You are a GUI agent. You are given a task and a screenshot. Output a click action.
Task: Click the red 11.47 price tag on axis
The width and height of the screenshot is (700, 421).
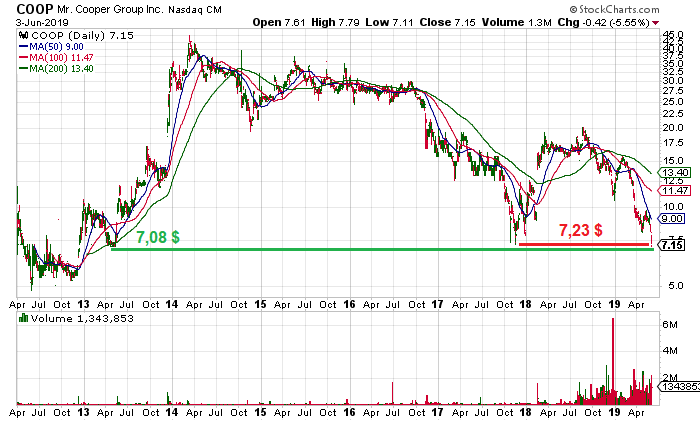click(675, 191)
